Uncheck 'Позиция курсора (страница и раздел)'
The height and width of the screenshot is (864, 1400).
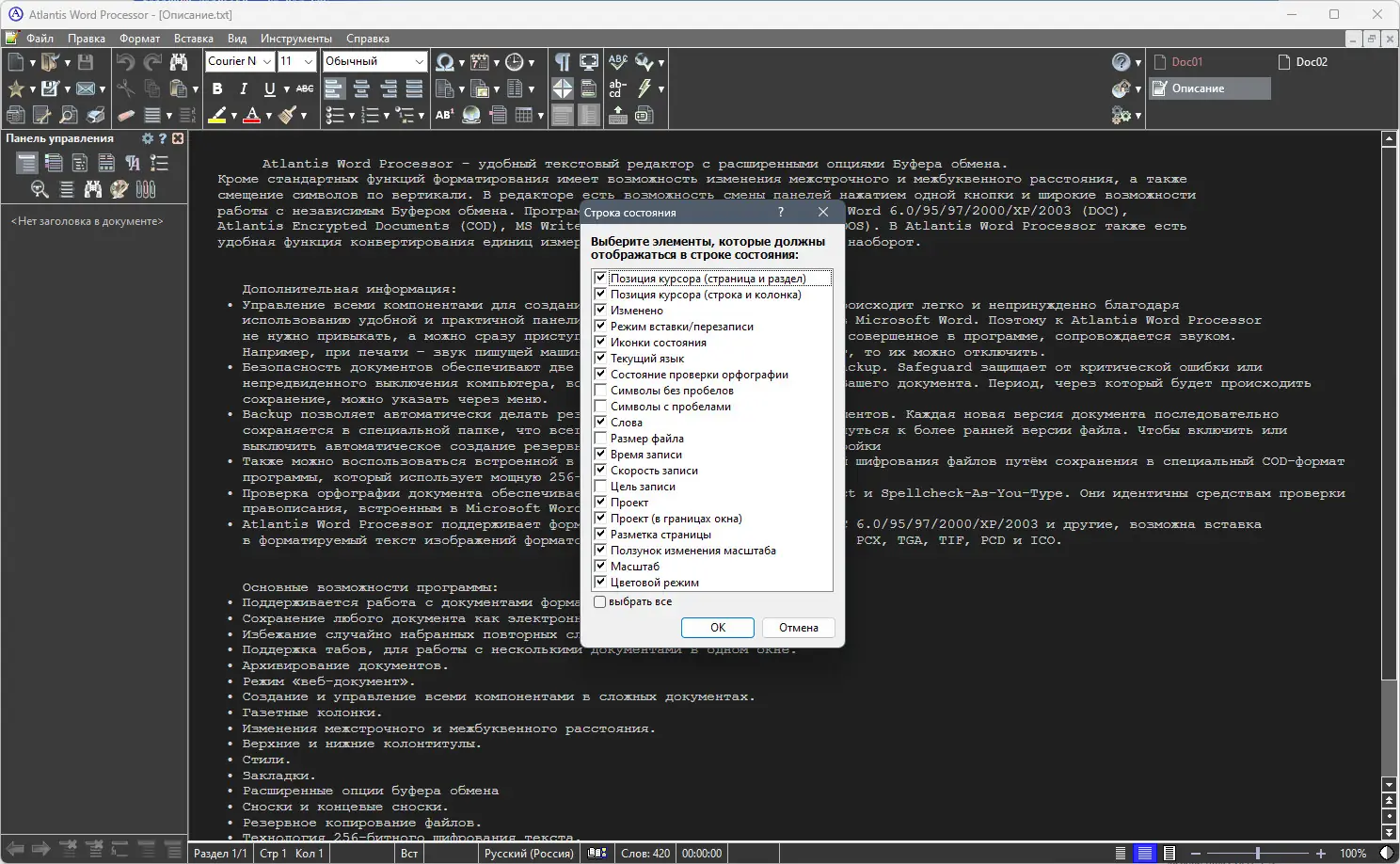coord(600,279)
